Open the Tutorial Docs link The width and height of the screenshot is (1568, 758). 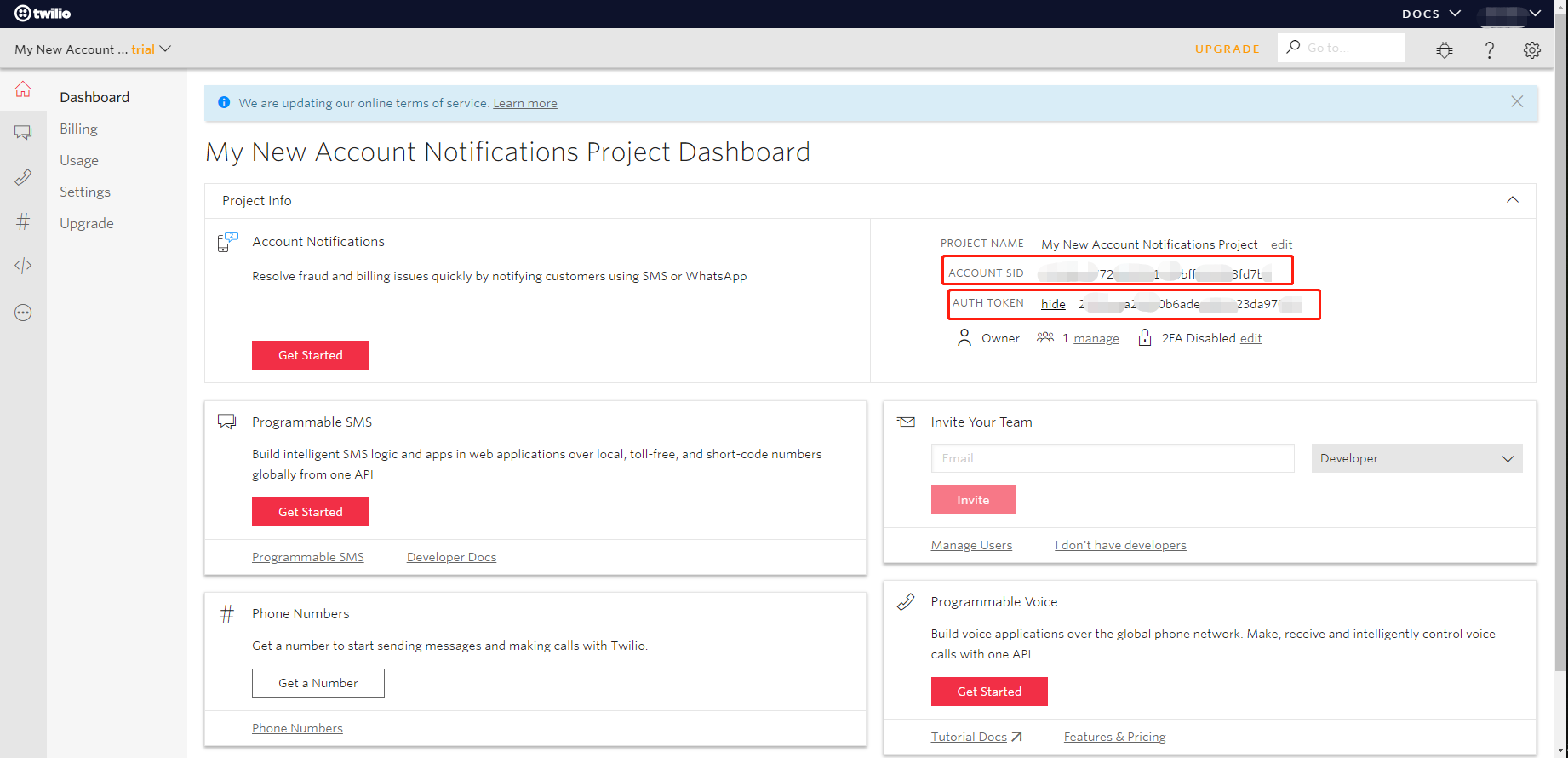click(x=969, y=737)
